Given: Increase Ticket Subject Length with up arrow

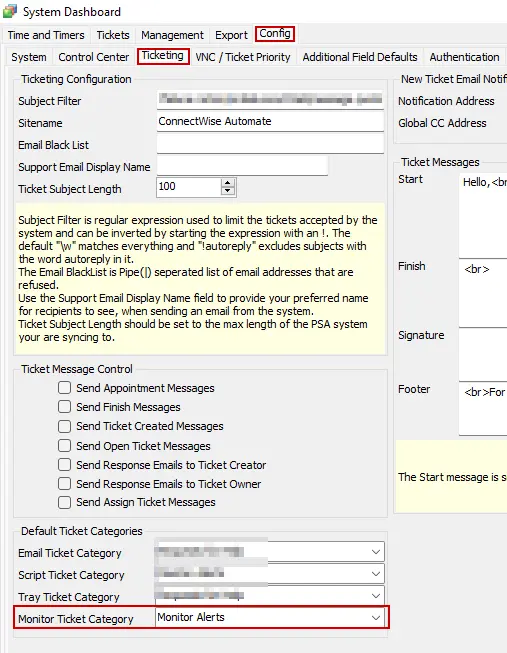Looking at the screenshot, I should coord(227,183).
